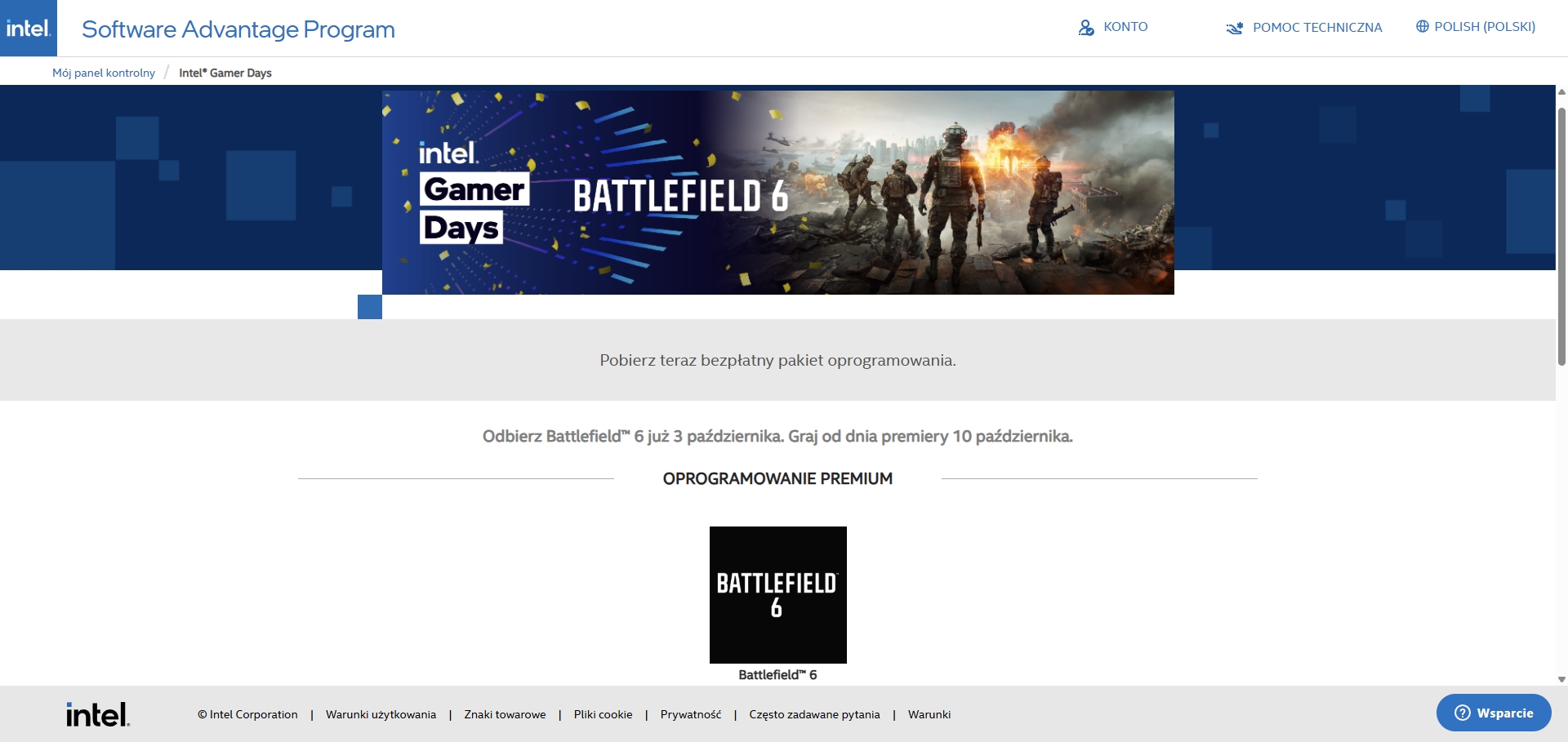Click the footer Intel logo

(x=98, y=714)
